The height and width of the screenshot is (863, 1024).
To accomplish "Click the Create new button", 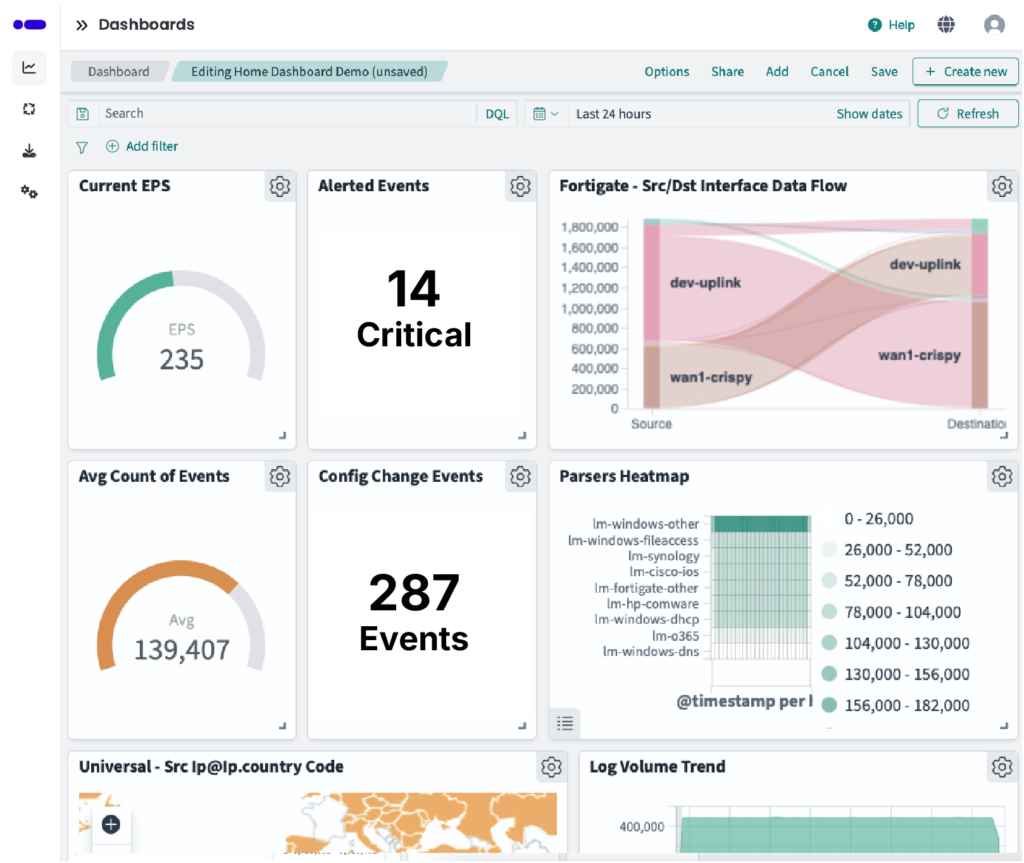I will point(965,71).
